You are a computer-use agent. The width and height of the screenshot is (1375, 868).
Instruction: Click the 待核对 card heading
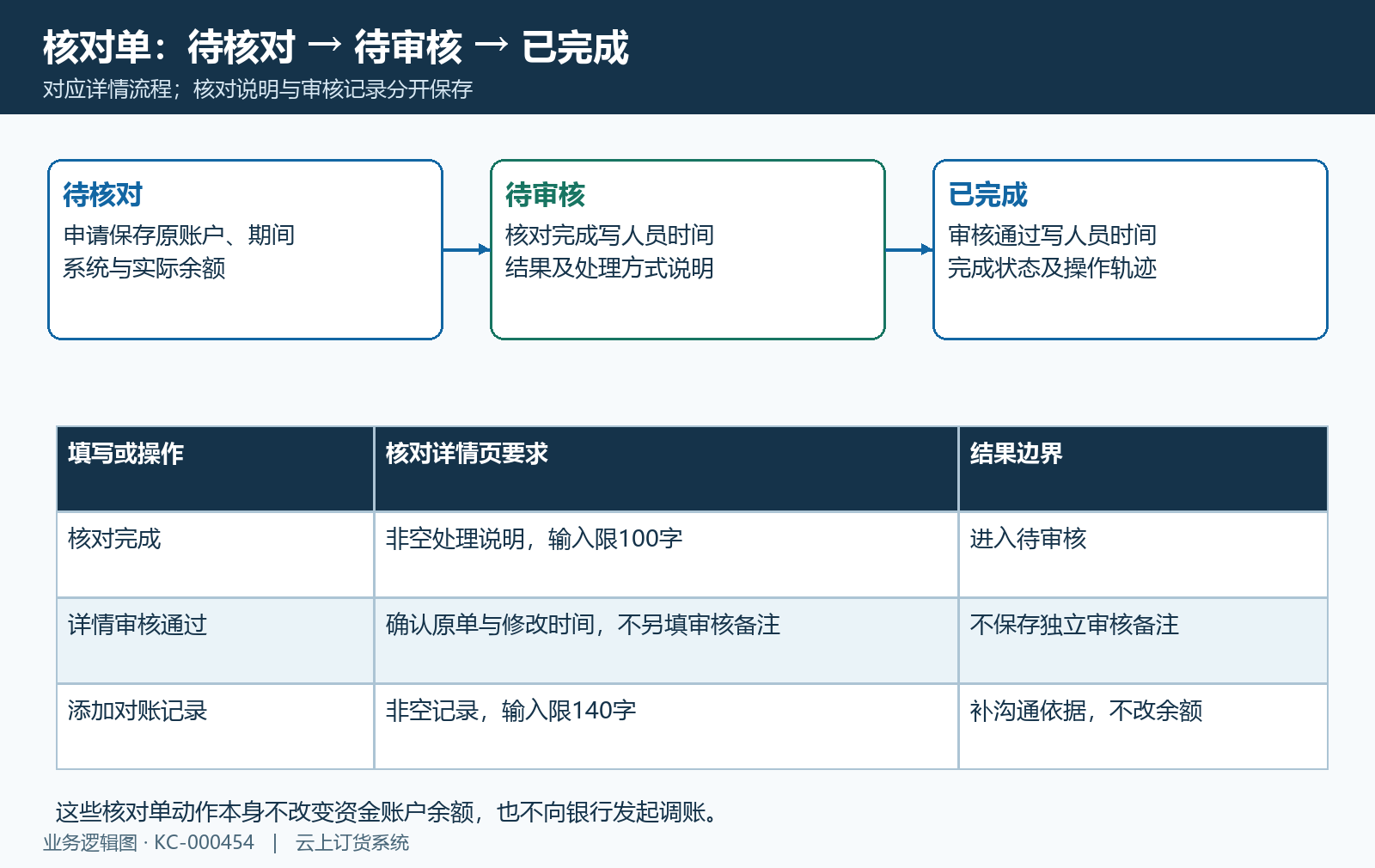pyautogui.click(x=102, y=195)
